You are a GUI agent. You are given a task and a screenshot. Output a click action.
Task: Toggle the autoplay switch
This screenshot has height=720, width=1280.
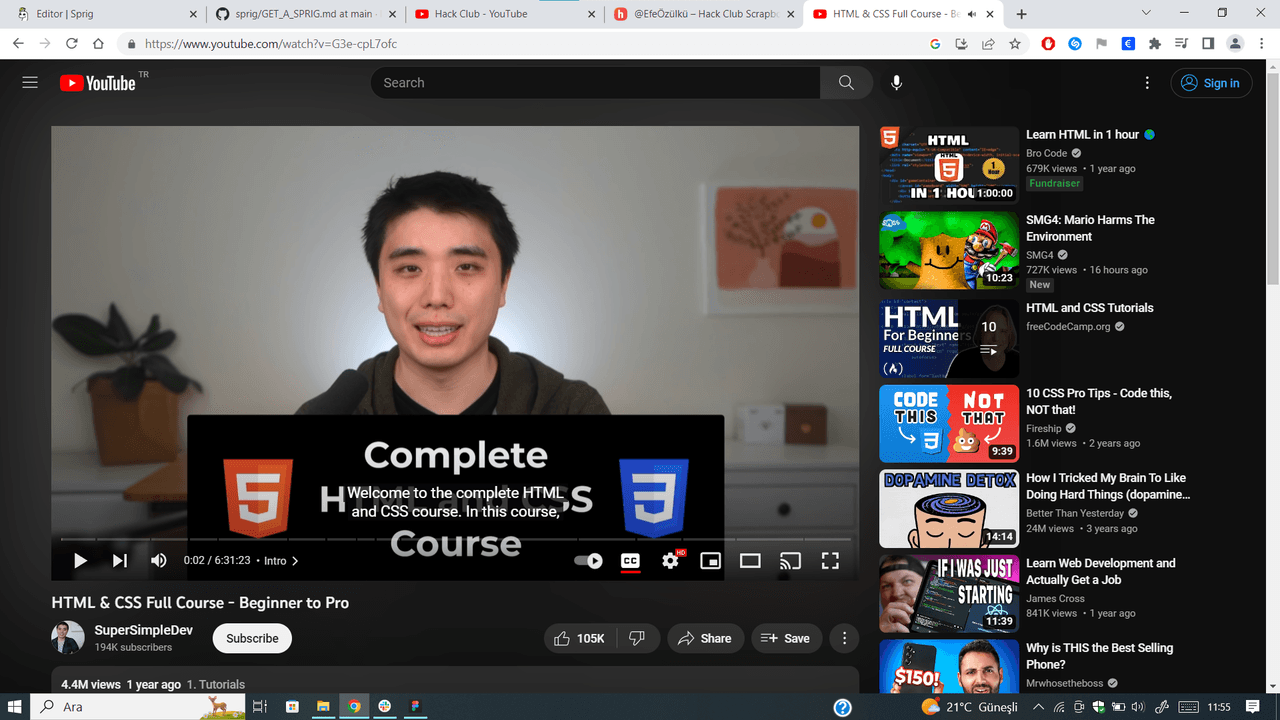coord(589,561)
